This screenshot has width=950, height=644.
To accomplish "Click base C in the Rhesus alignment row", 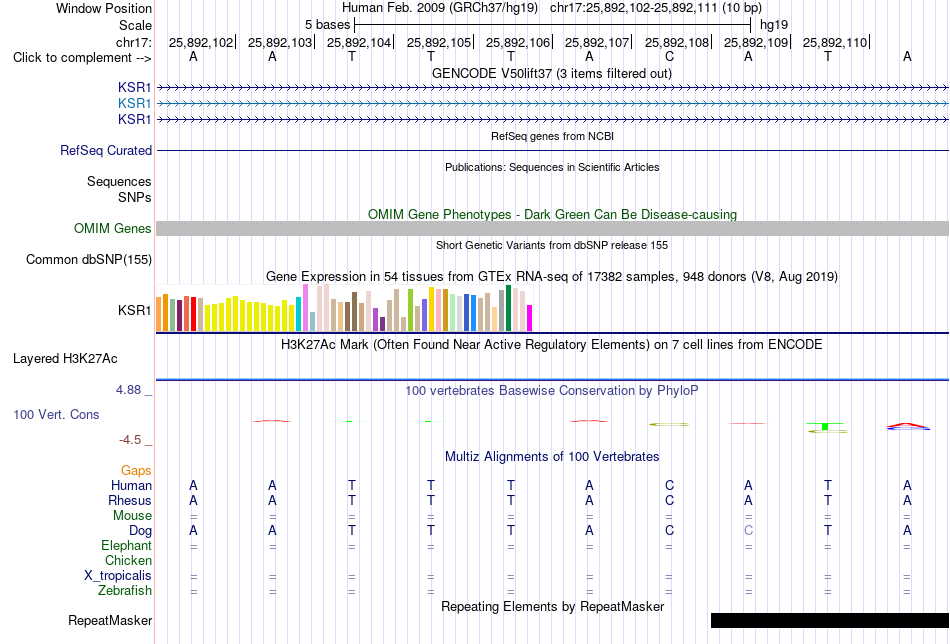I will (669, 500).
